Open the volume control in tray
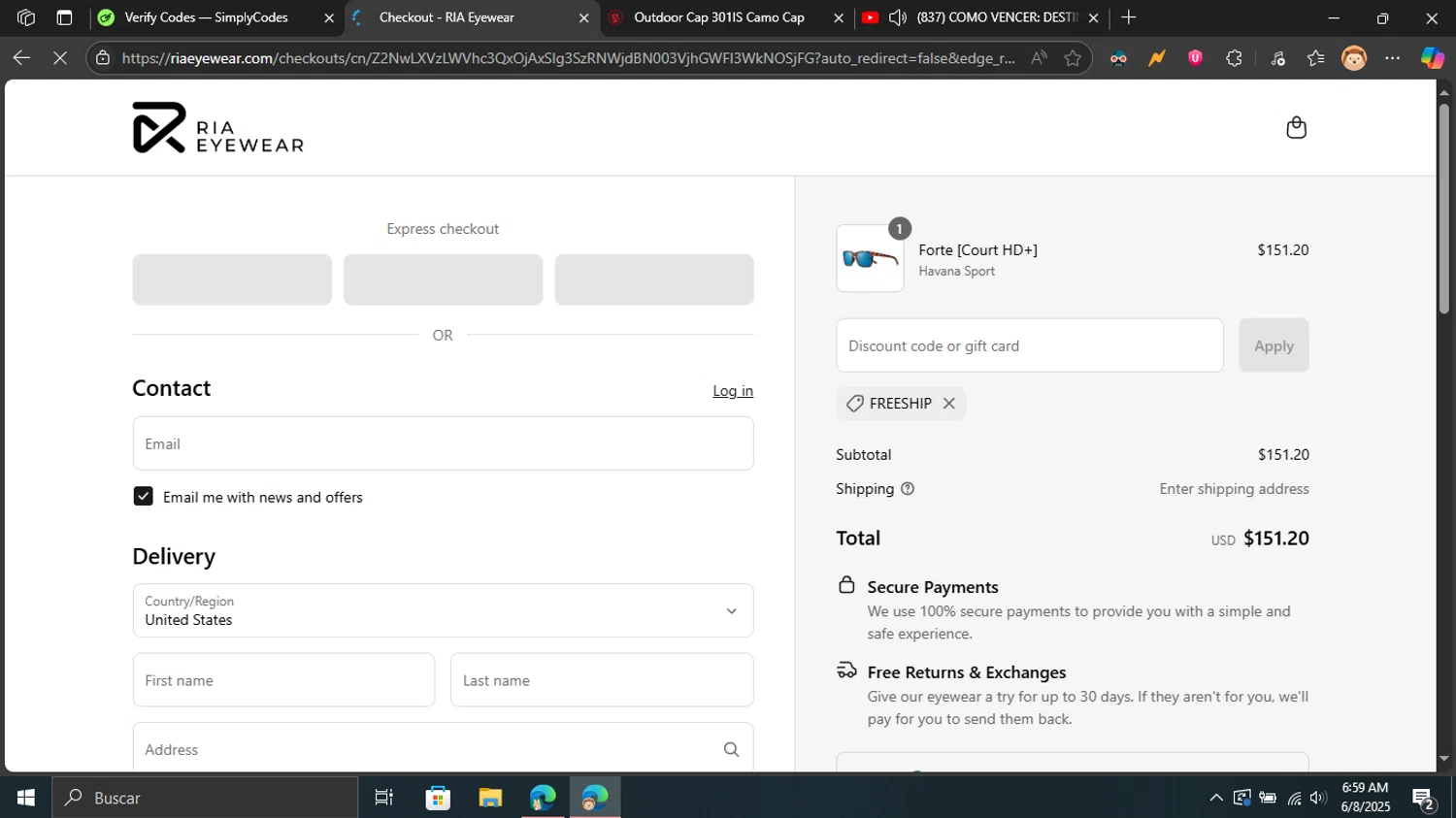This screenshot has width=1456, height=818. pyautogui.click(x=1317, y=798)
